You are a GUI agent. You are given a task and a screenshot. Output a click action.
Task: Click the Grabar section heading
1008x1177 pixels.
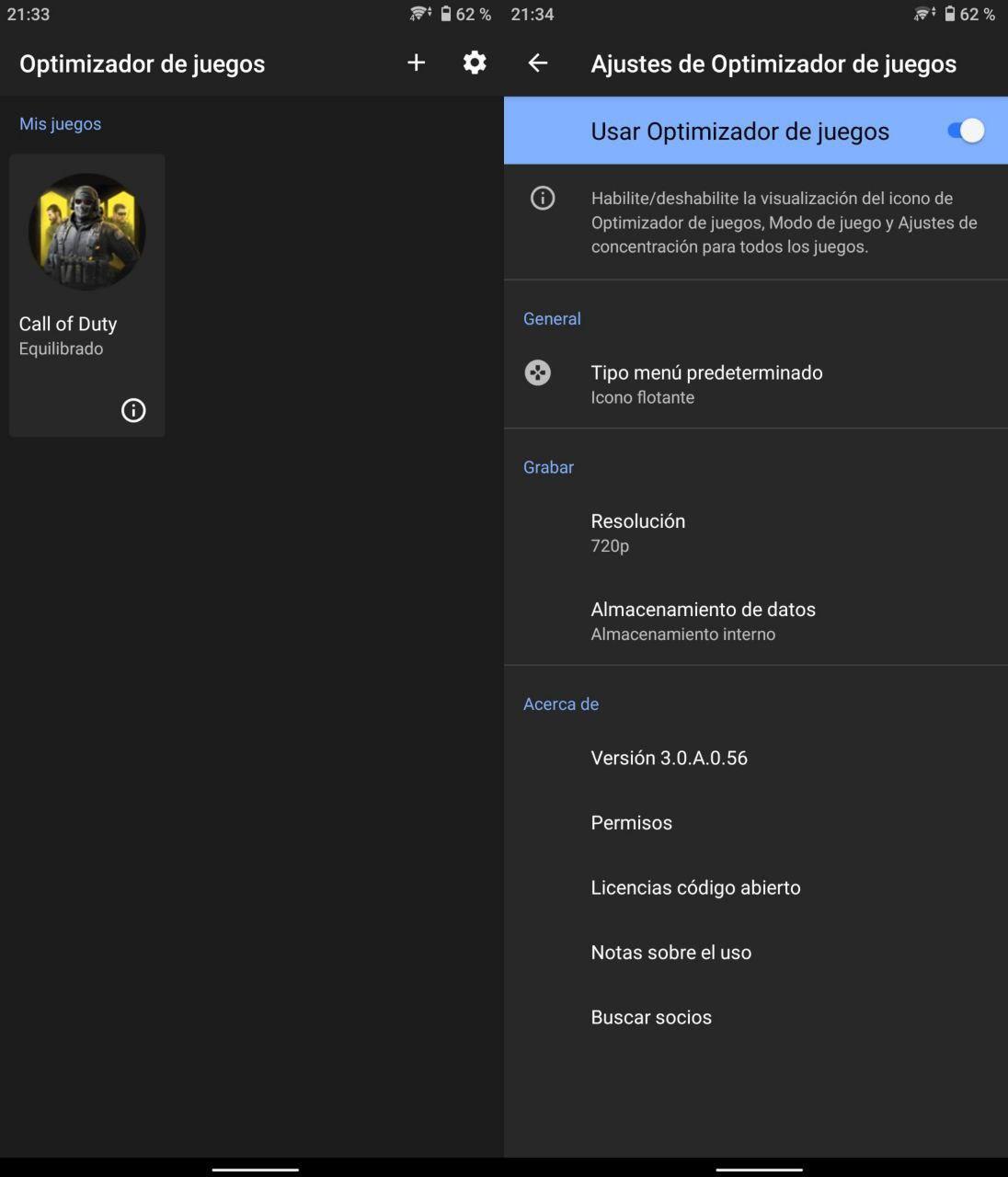pos(548,467)
